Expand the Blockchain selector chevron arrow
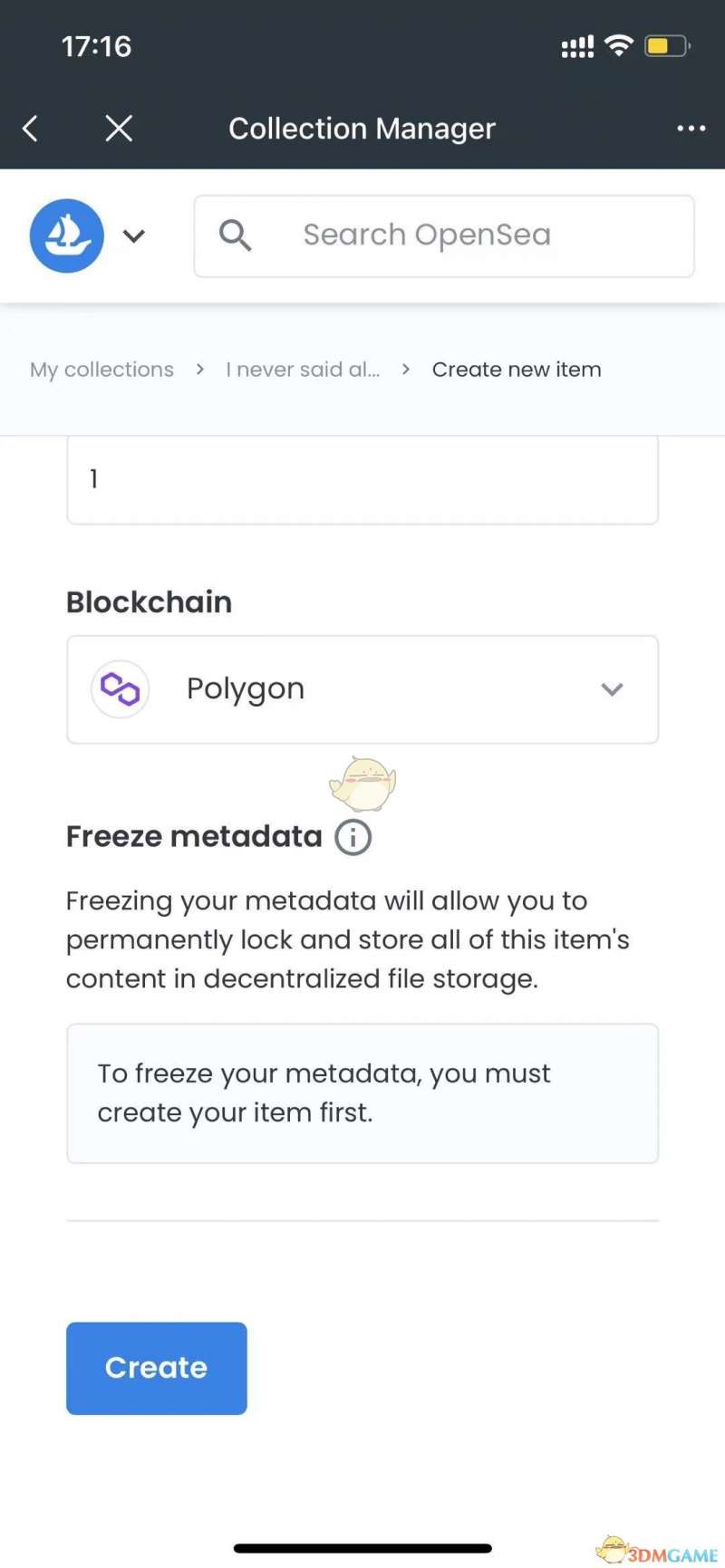The height and width of the screenshot is (1568, 725). (612, 689)
